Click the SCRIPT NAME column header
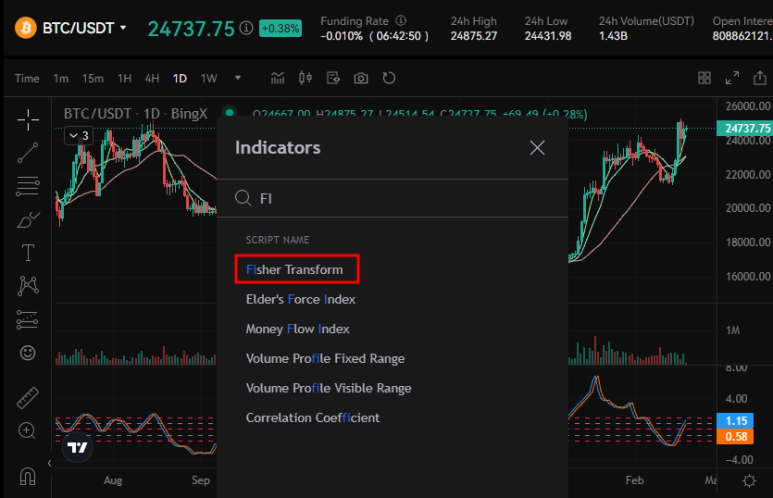Viewport: 773px width, 498px height. (x=278, y=240)
